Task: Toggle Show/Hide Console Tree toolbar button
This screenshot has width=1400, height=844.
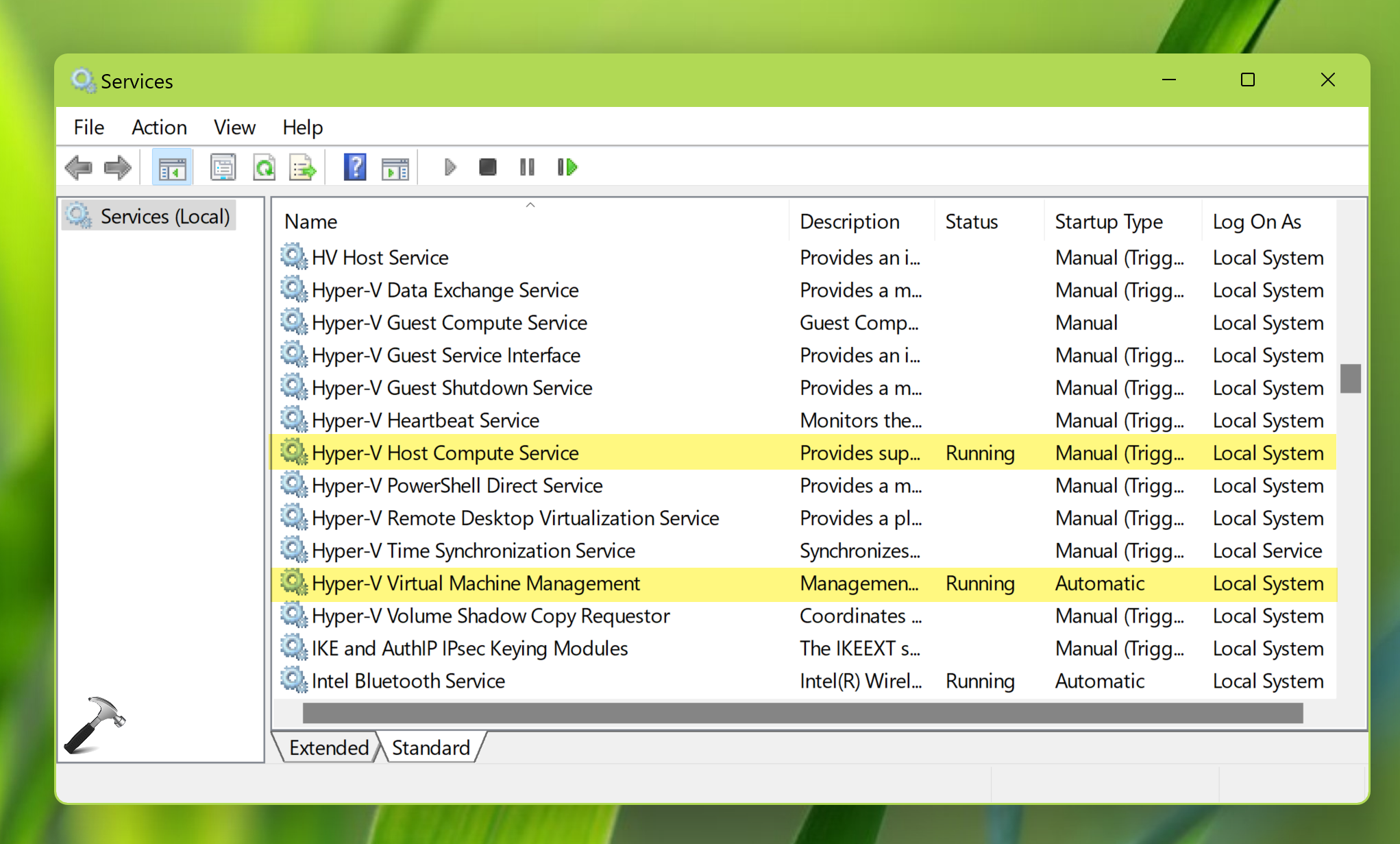Action: click(171, 167)
